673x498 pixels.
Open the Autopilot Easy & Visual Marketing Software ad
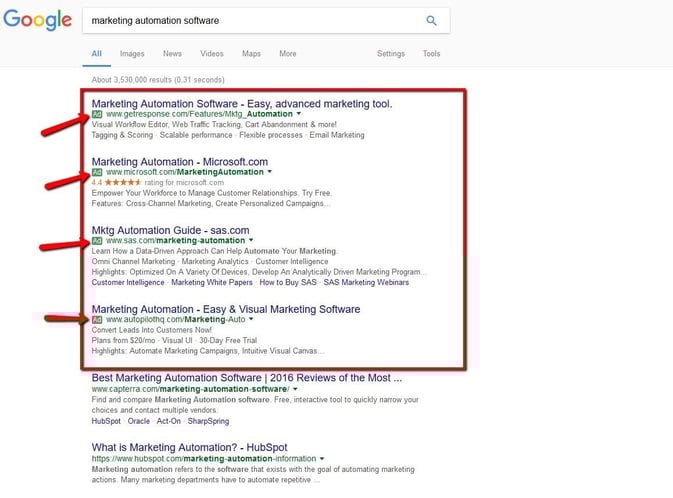coord(226,309)
